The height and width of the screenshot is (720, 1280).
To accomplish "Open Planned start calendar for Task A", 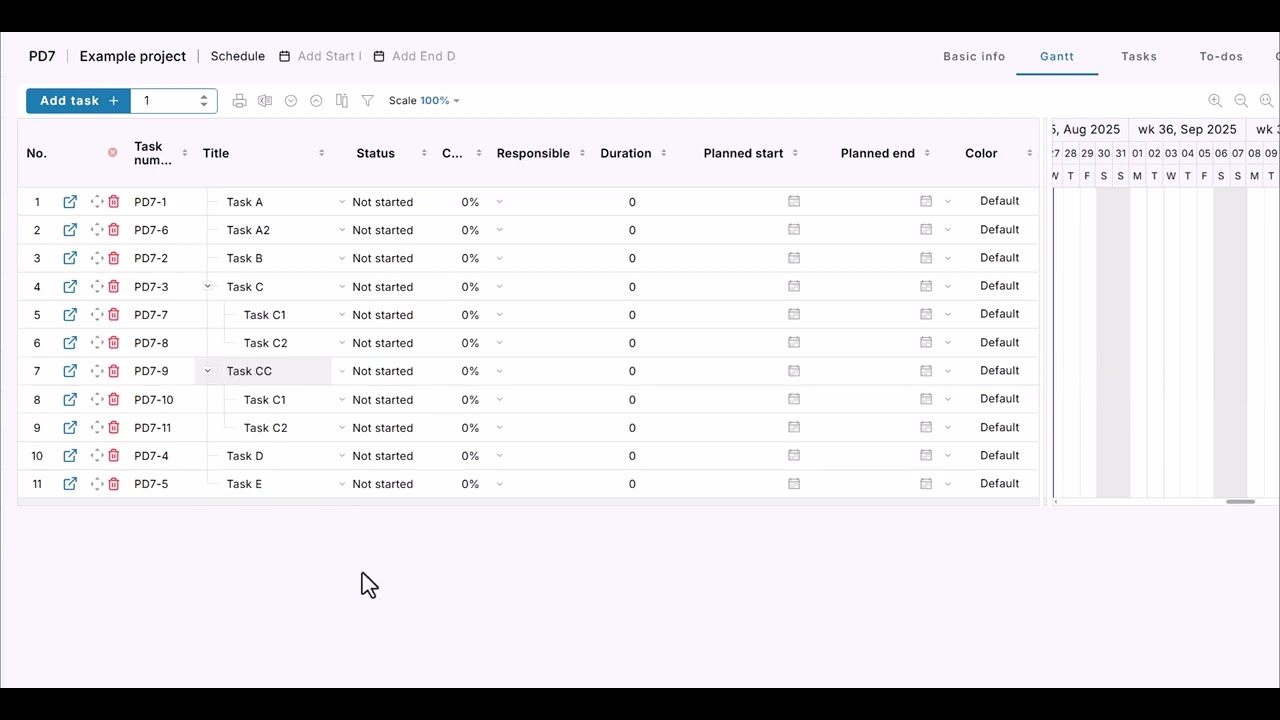I will click(794, 202).
